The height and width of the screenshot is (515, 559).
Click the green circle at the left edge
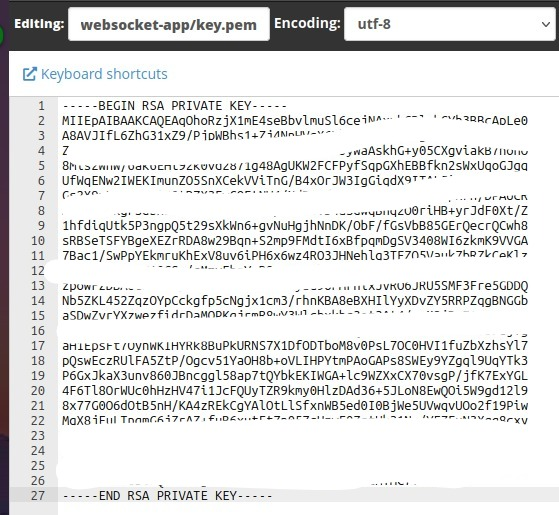[x=1, y=36]
